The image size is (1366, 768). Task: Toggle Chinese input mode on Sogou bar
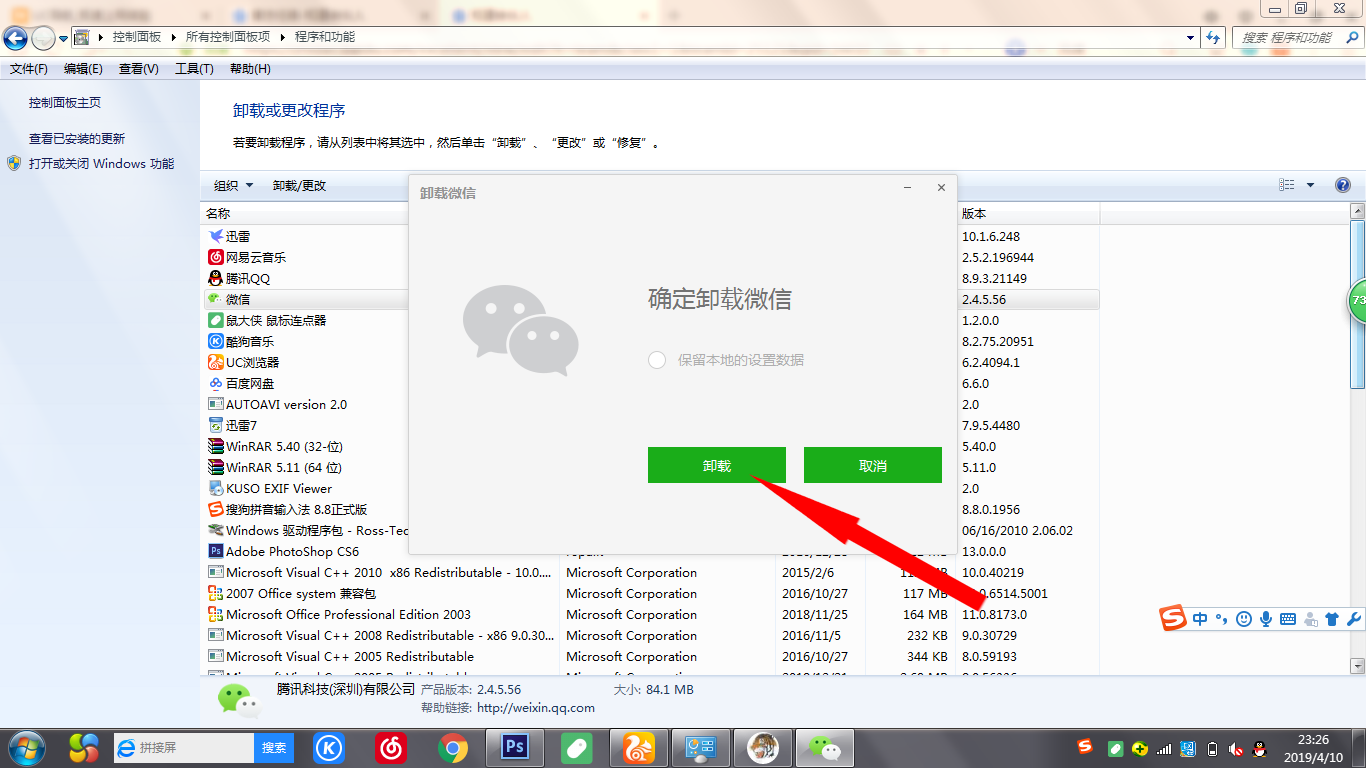(1200, 618)
